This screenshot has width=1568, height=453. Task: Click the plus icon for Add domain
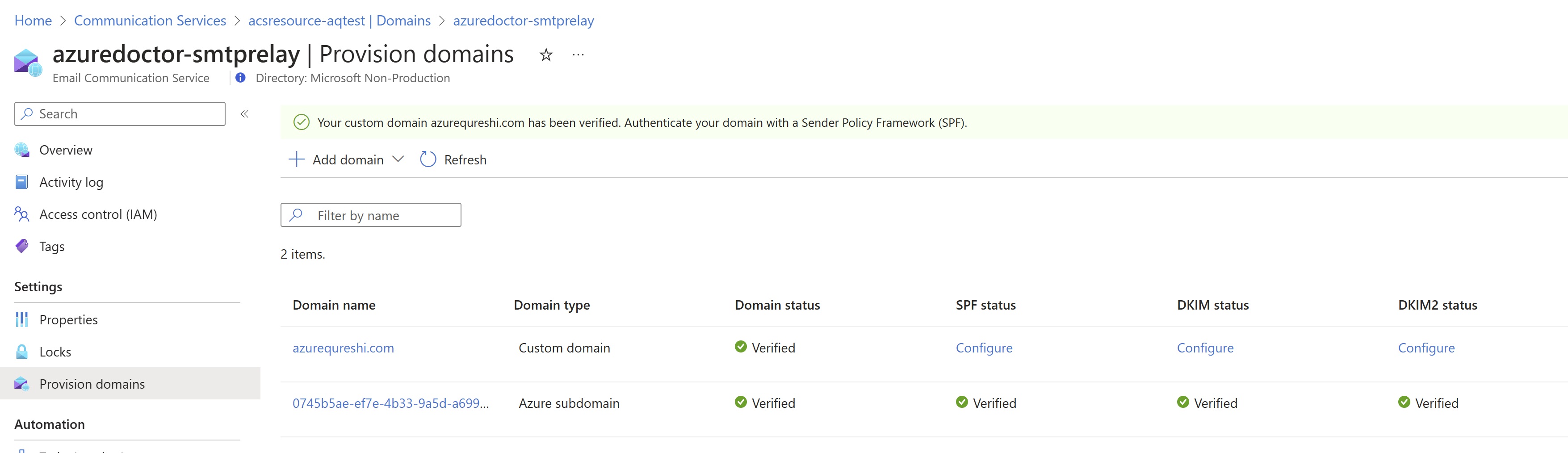pyautogui.click(x=297, y=159)
